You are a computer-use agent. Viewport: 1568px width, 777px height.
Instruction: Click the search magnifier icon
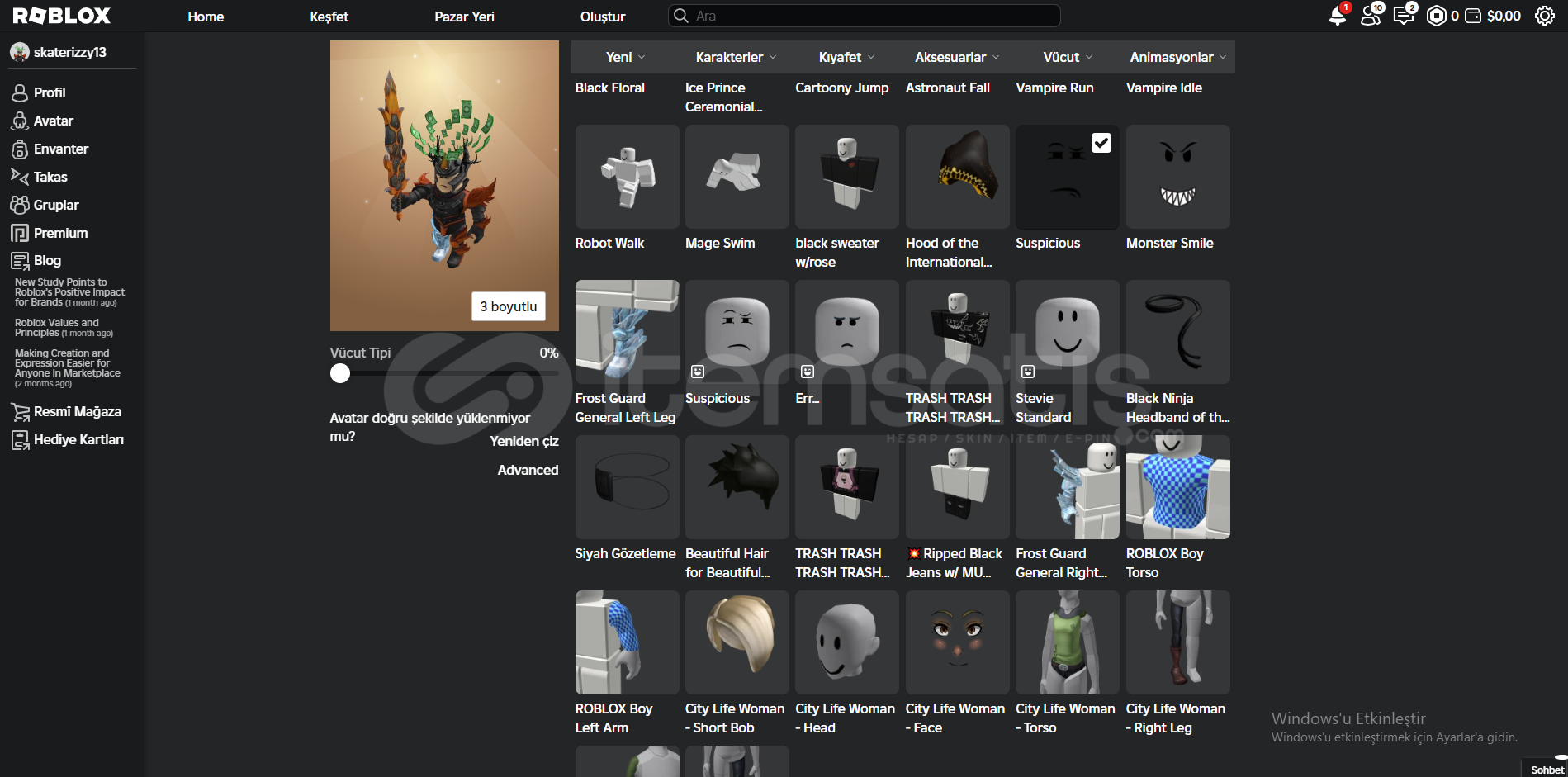(x=681, y=16)
